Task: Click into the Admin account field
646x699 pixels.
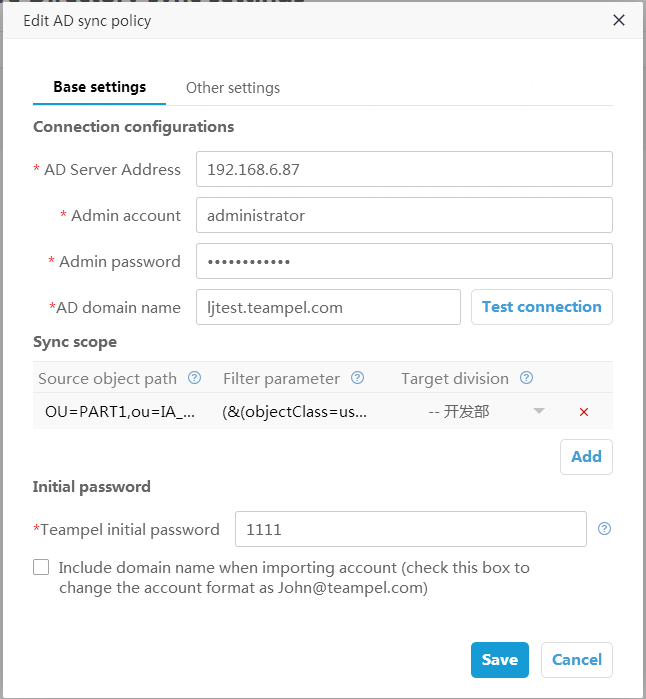Action: tap(403, 215)
